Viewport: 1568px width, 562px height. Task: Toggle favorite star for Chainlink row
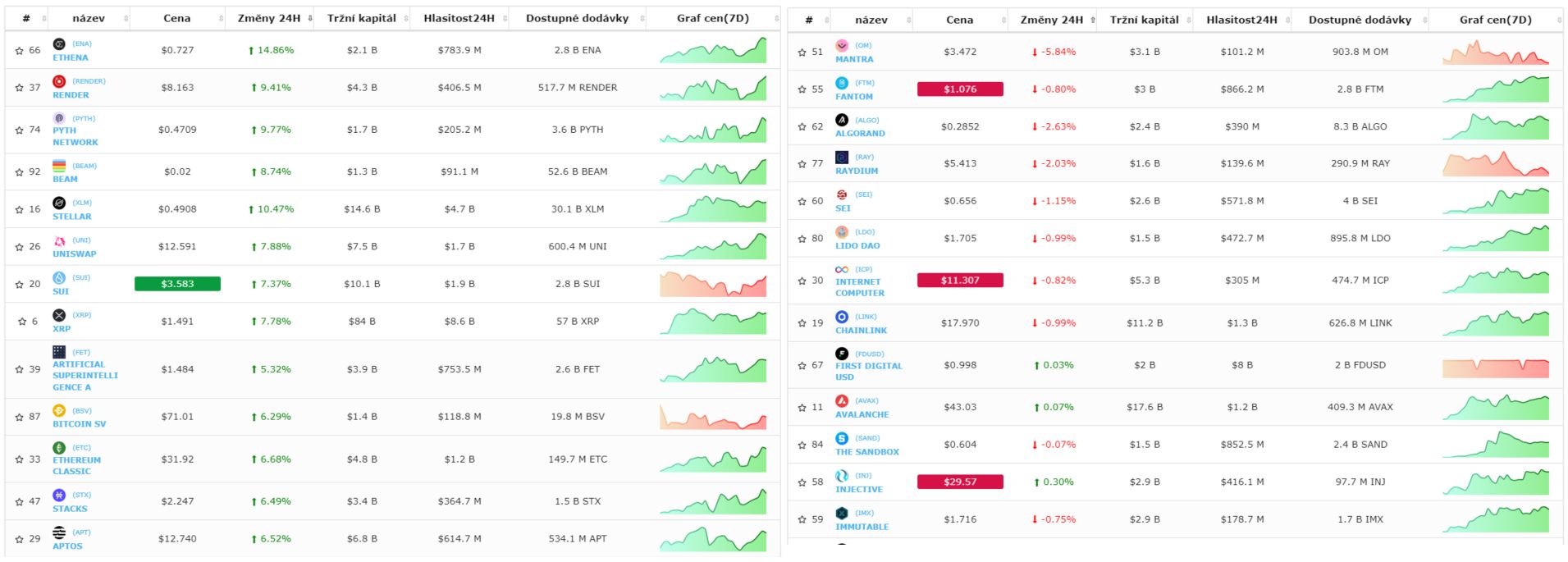802,323
